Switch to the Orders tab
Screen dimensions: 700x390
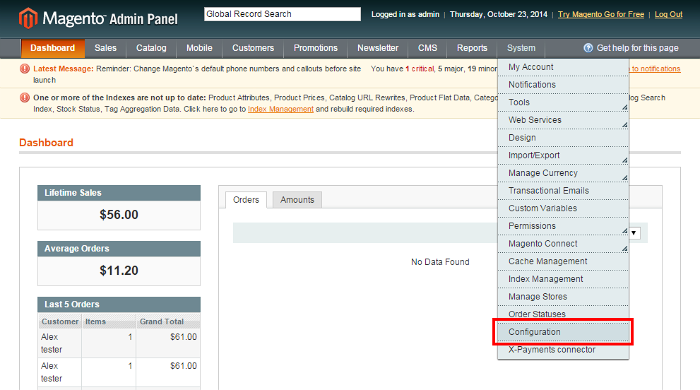pyautogui.click(x=246, y=200)
